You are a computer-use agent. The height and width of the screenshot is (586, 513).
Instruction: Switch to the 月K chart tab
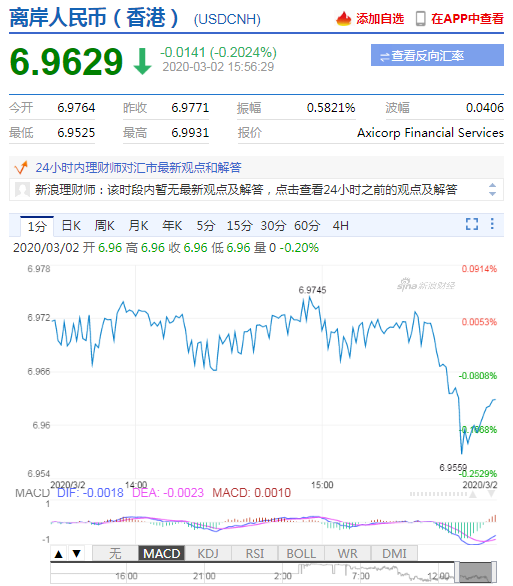point(138,226)
